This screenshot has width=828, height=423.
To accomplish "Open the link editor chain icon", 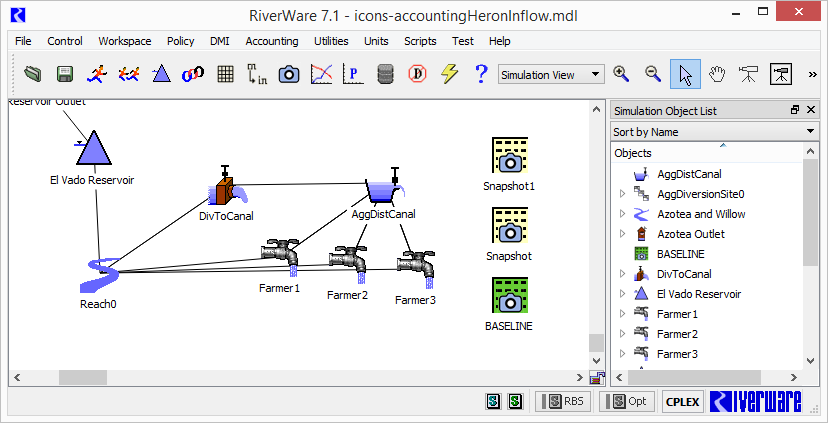I will [193, 74].
